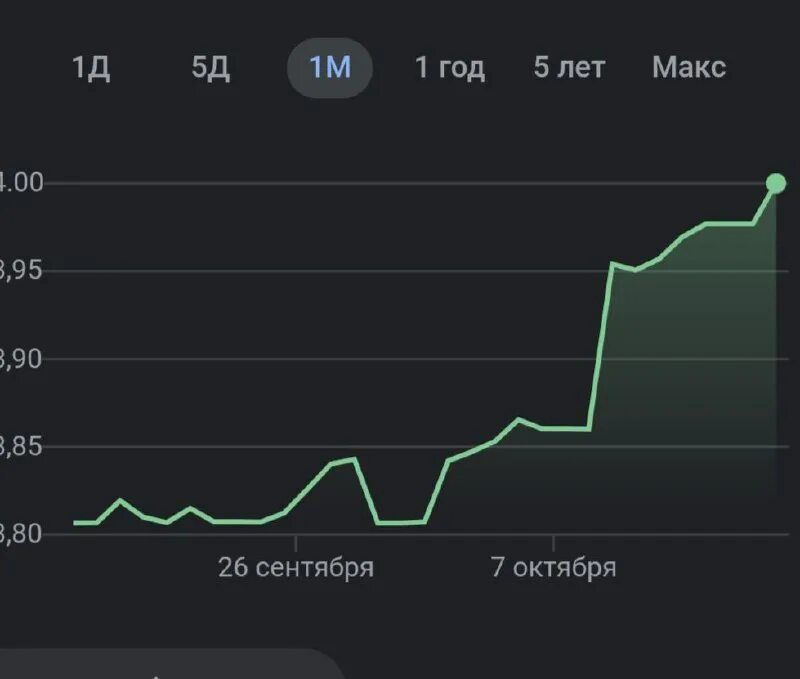Click the 26 сентября date label
The height and width of the screenshot is (679, 800).
(296, 567)
